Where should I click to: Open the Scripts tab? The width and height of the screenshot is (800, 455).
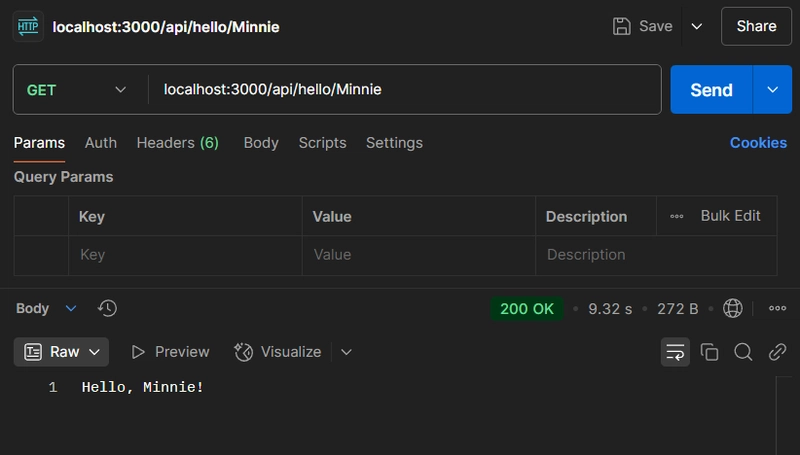point(322,143)
